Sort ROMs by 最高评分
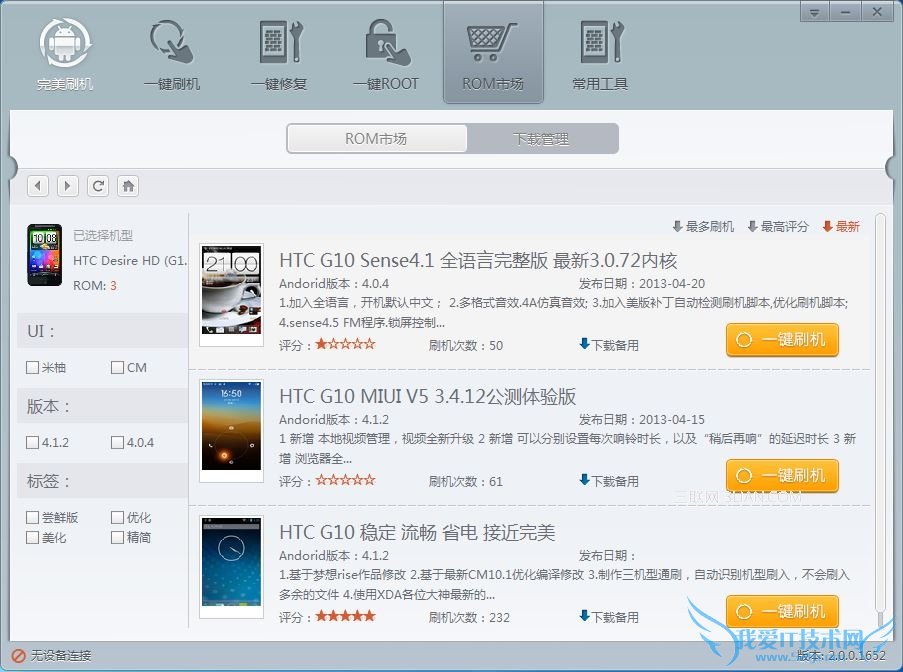The image size is (903, 672). tap(778, 227)
